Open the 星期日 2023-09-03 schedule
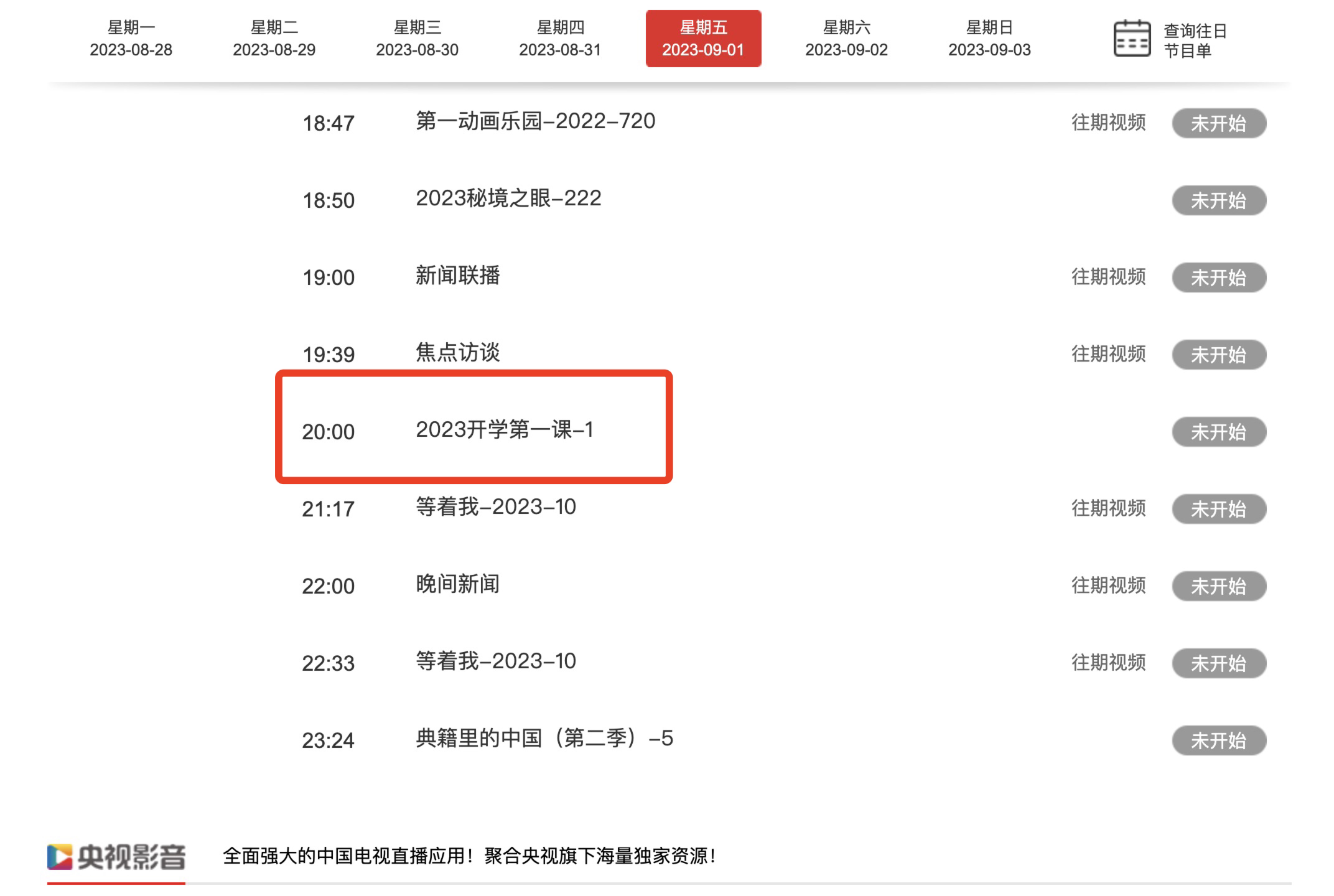Image resolution: width=1334 pixels, height=896 pixels. click(x=989, y=39)
